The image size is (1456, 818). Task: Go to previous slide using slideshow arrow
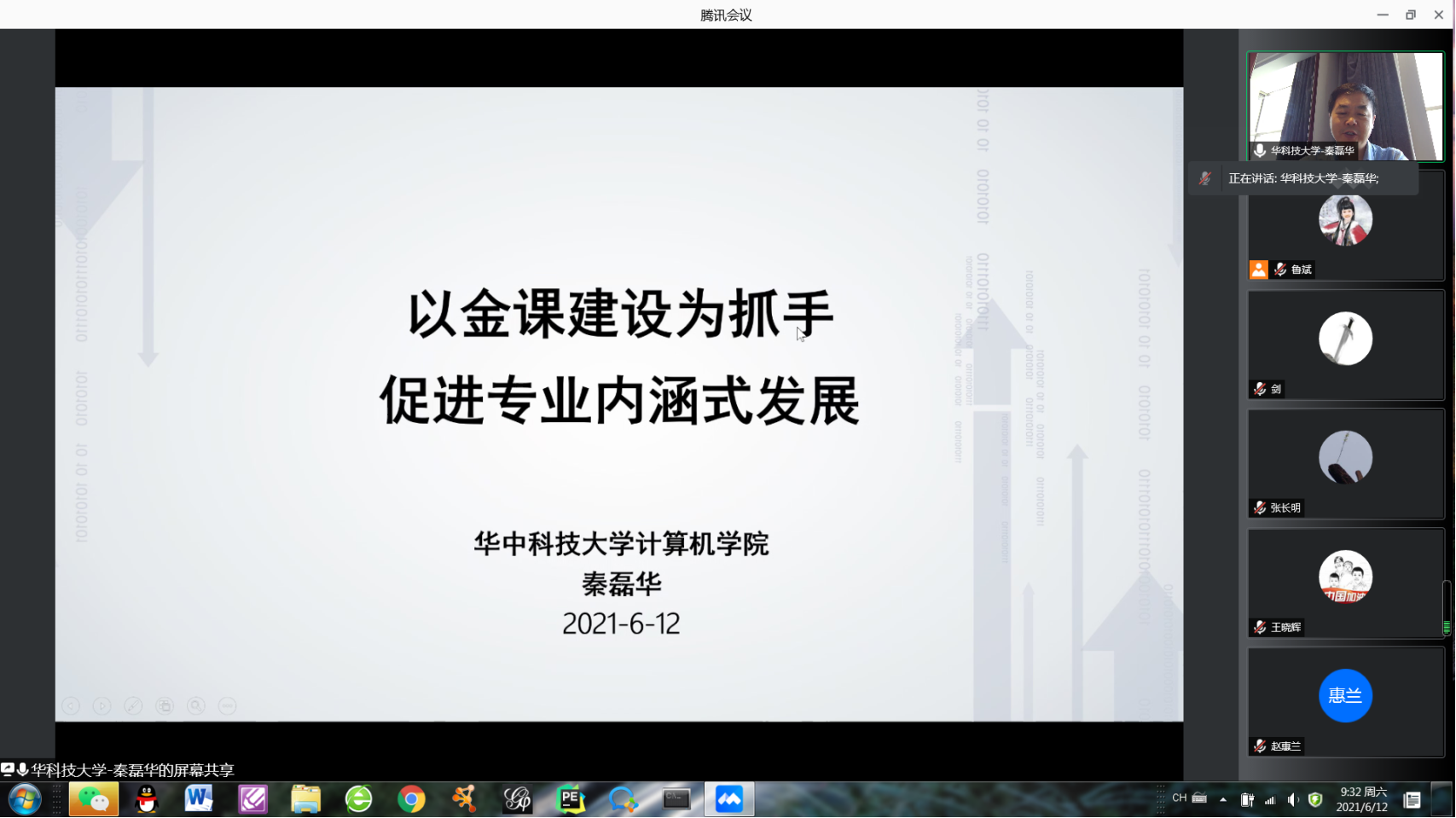click(71, 706)
